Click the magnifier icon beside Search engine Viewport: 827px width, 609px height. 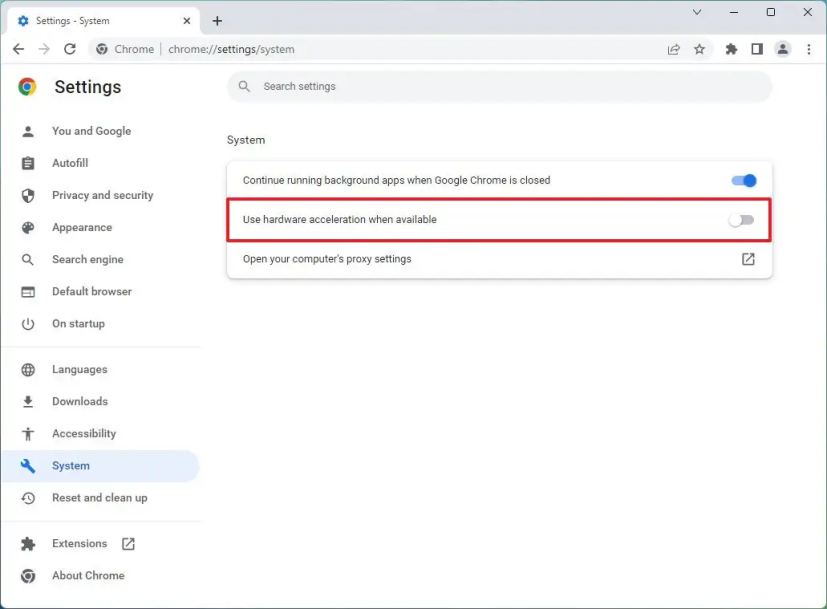pos(28,259)
